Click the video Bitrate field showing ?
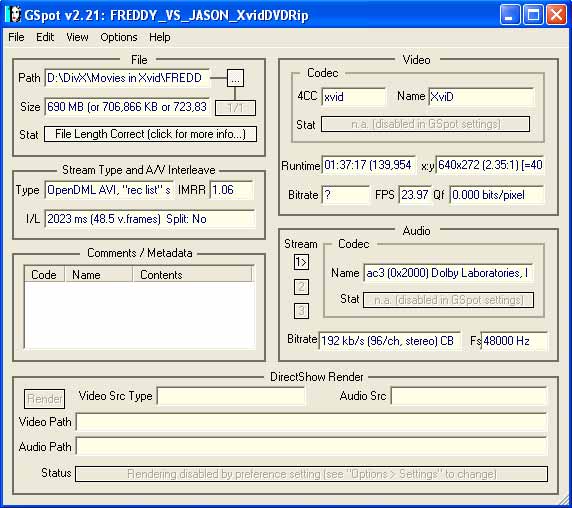The height and width of the screenshot is (508, 572). [345, 195]
